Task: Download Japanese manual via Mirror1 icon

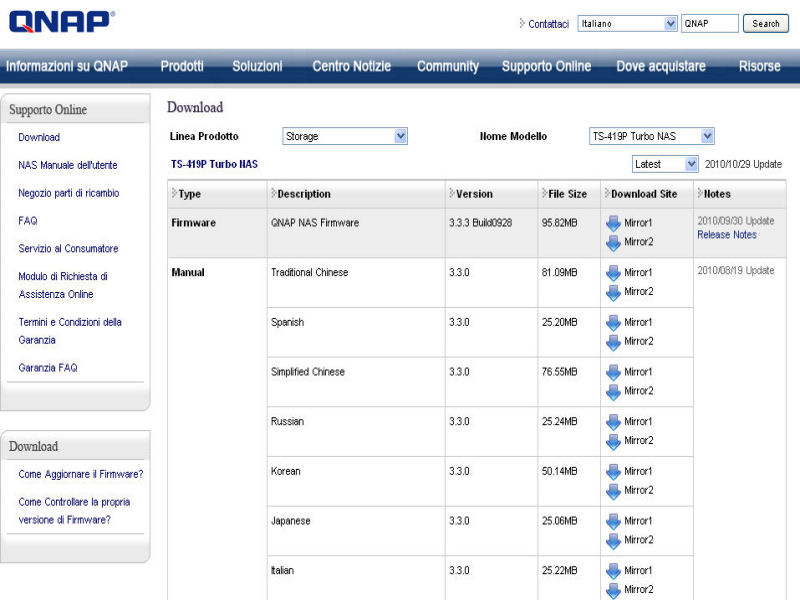Action: click(613, 521)
